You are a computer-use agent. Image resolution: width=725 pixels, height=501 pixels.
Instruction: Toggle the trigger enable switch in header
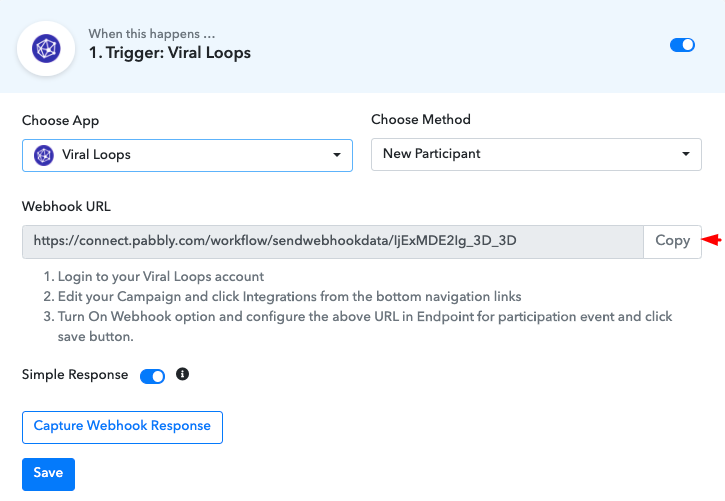(682, 45)
